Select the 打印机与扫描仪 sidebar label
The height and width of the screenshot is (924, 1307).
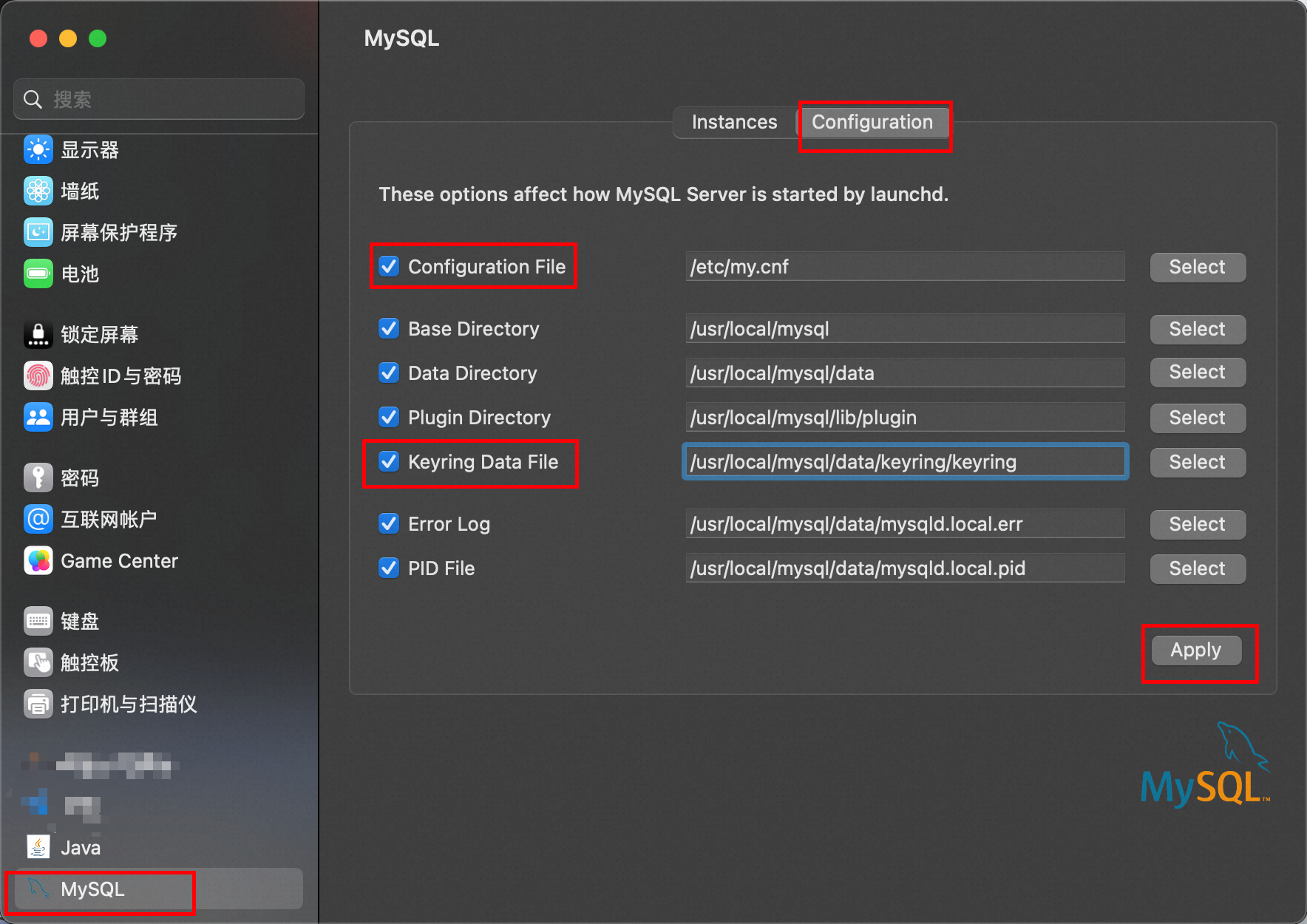coord(129,704)
